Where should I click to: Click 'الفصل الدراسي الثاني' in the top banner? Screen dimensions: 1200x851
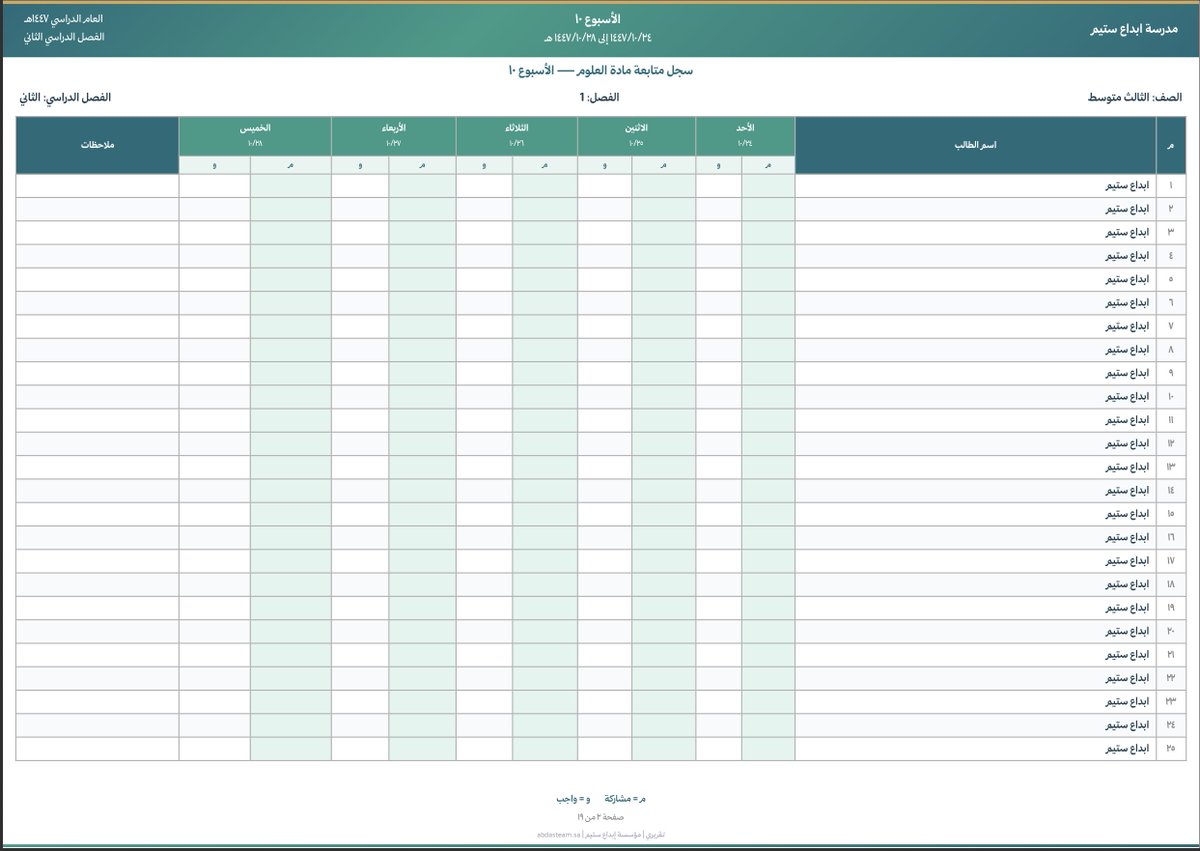63,37
